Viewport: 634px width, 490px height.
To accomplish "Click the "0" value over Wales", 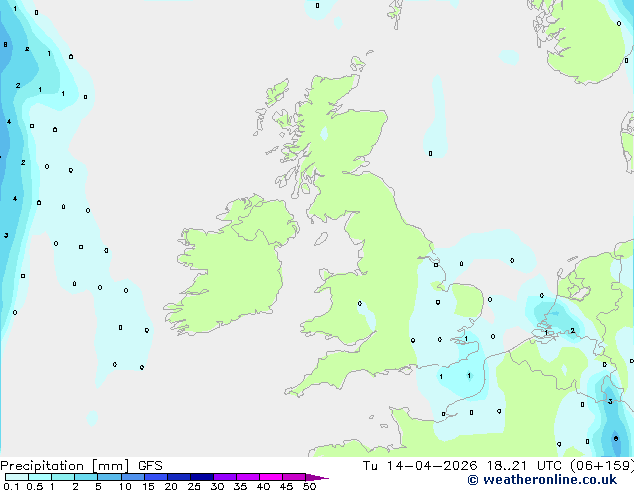I will tap(360, 304).
